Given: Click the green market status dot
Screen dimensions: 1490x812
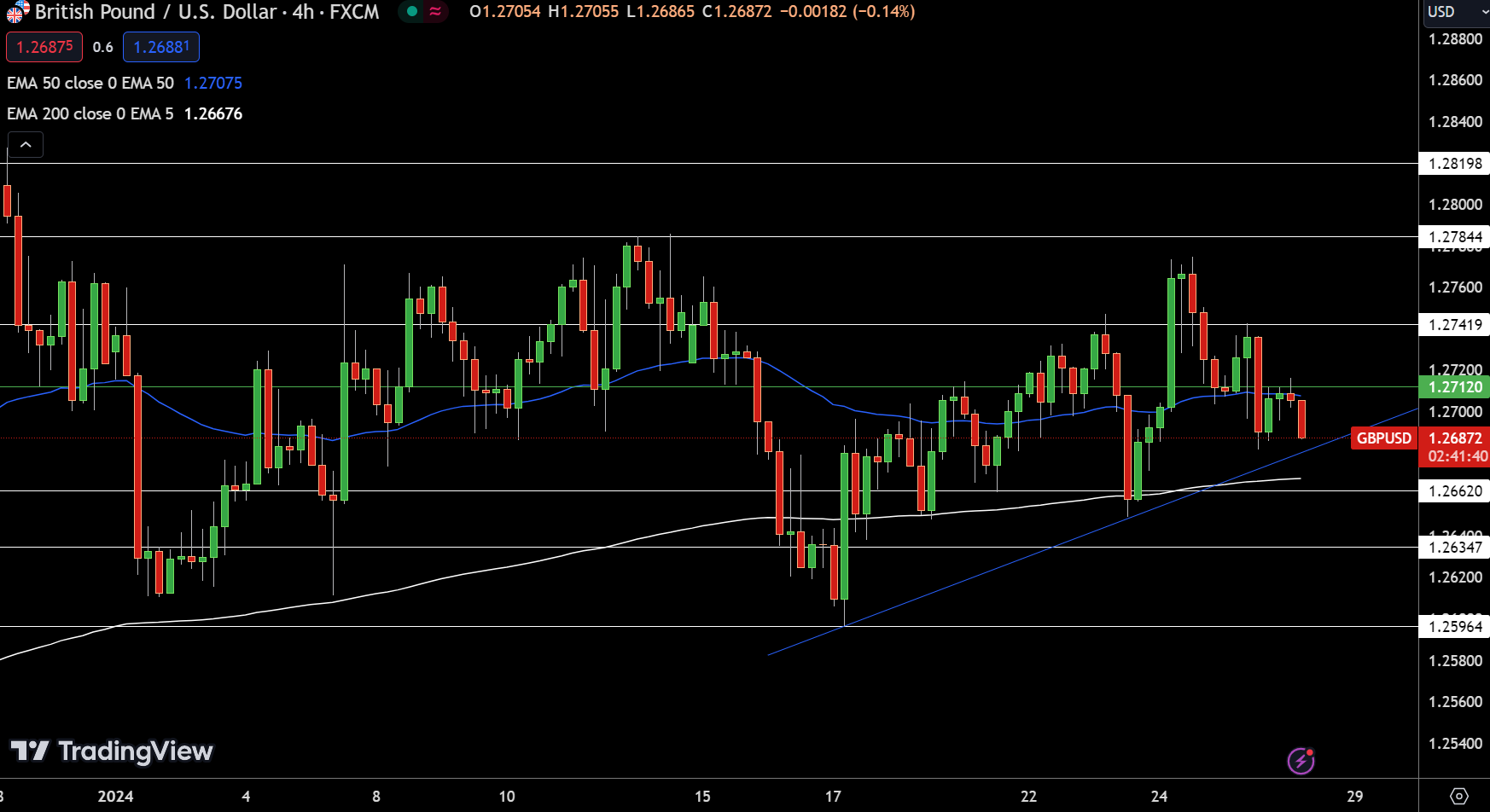Looking at the screenshot, I should point(412,12).
